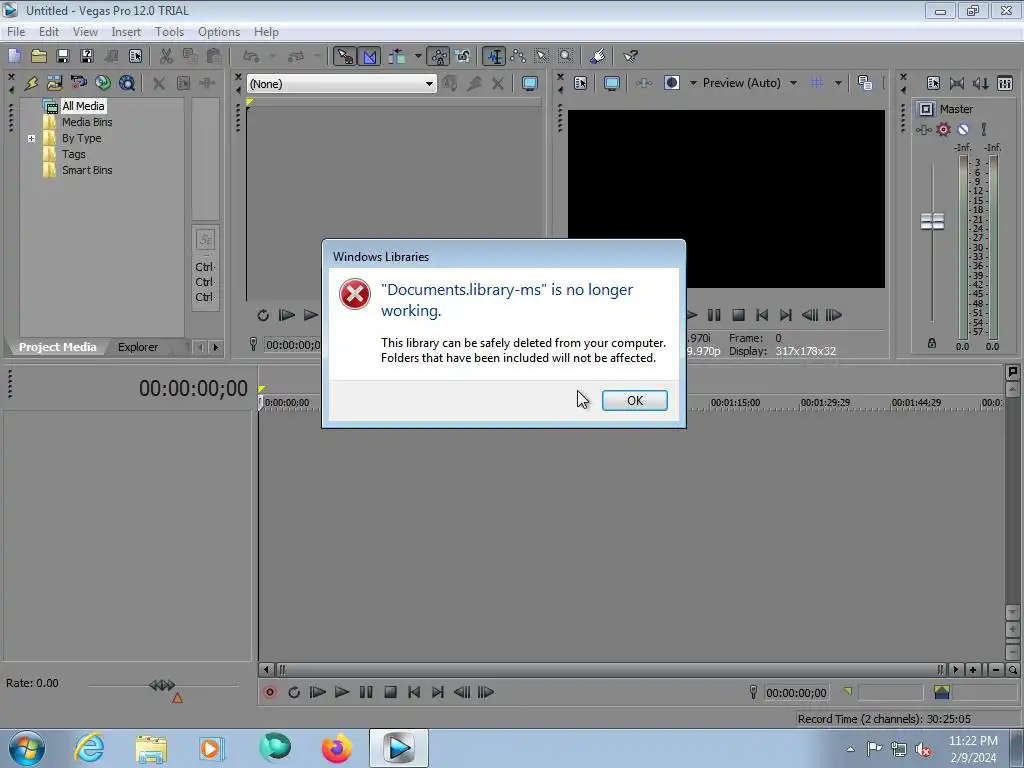Click Capture Video icon in Project Media

[x=55, y=83]
